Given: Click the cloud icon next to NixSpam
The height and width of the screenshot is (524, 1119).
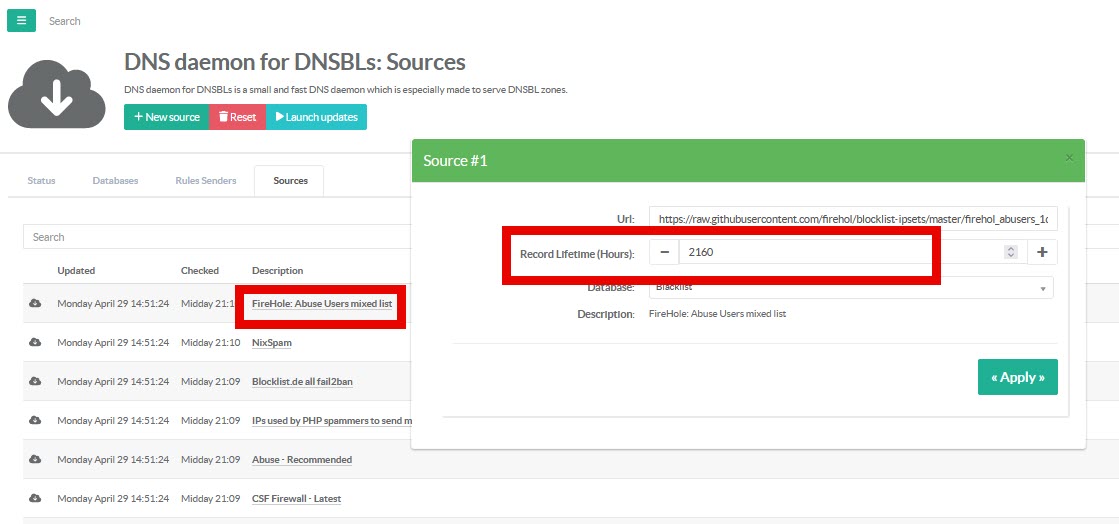Looking at the screenshot, I should click(35, 342).
